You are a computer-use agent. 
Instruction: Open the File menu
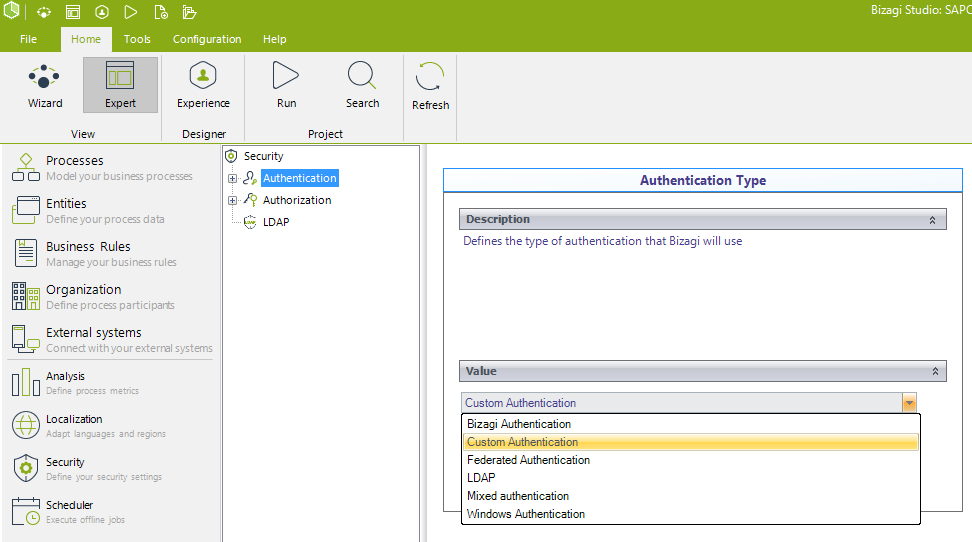coord(29,39)
